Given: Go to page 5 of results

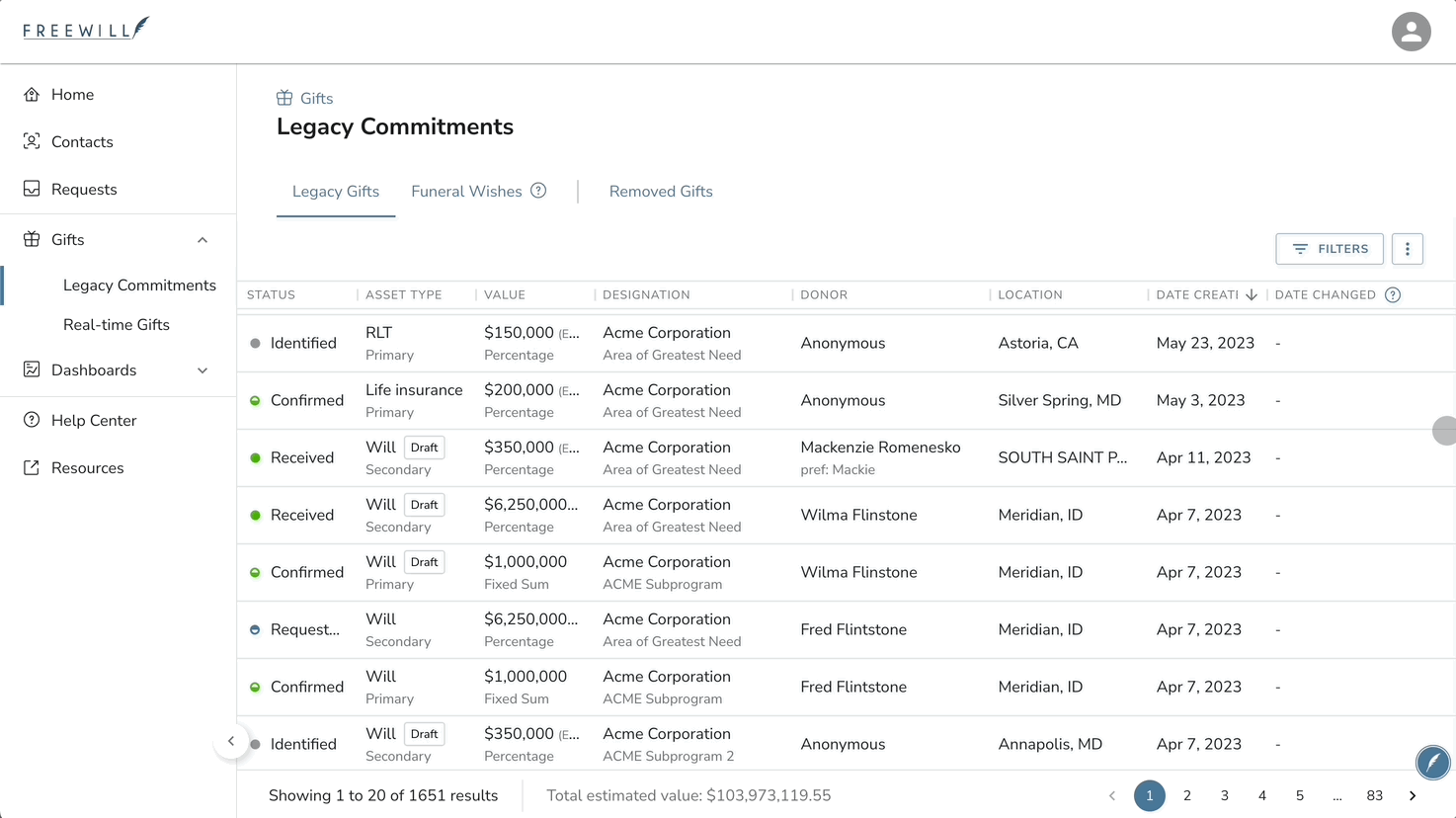Looking at the screenshot, I should click(1300, 795).
